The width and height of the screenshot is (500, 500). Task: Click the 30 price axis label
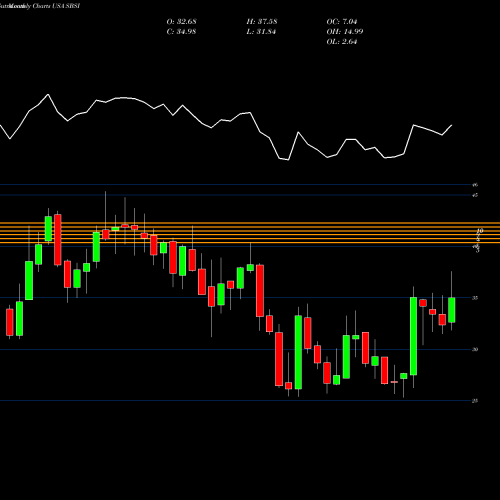pos(475,349)
